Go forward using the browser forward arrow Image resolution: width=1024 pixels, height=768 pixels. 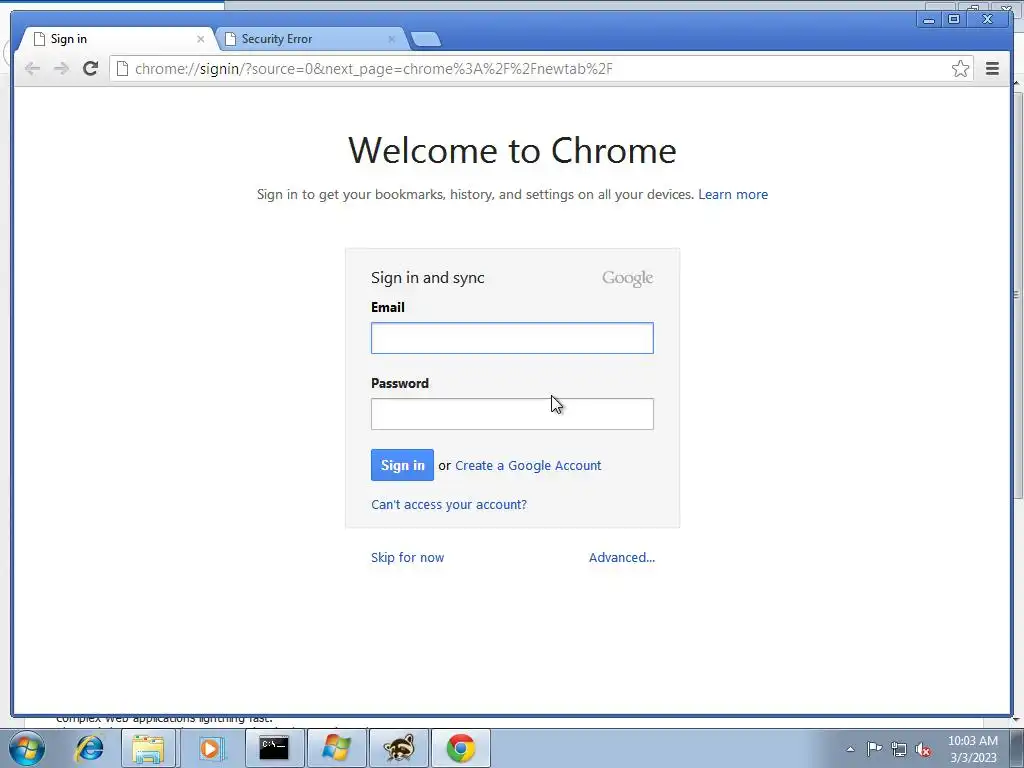pyautogui.click(x=61, y=69)
